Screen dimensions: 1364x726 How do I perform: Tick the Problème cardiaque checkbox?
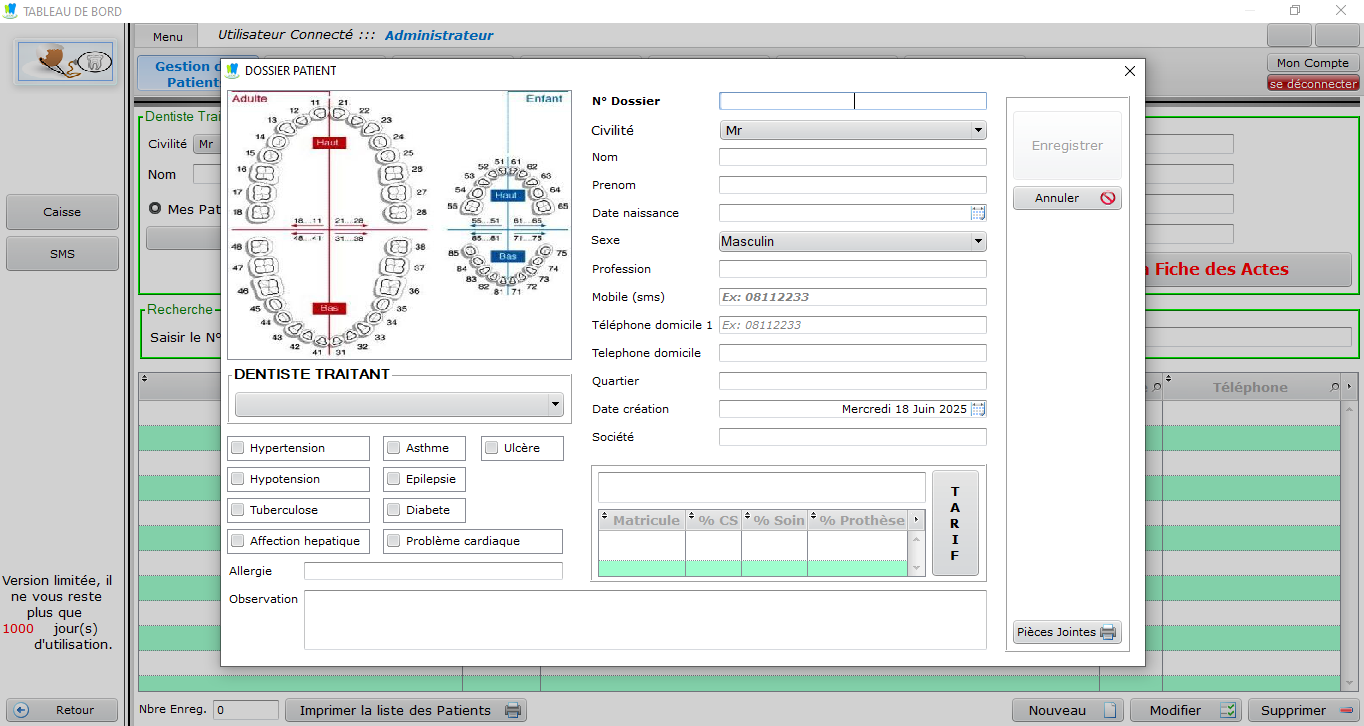tap(394, 541)
